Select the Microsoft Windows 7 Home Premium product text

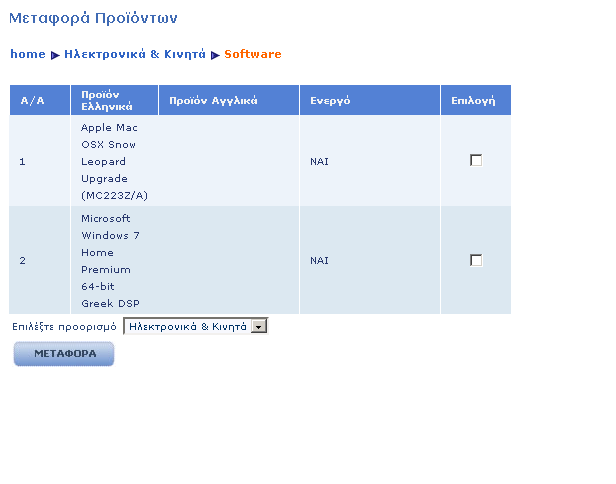point(110,261)
